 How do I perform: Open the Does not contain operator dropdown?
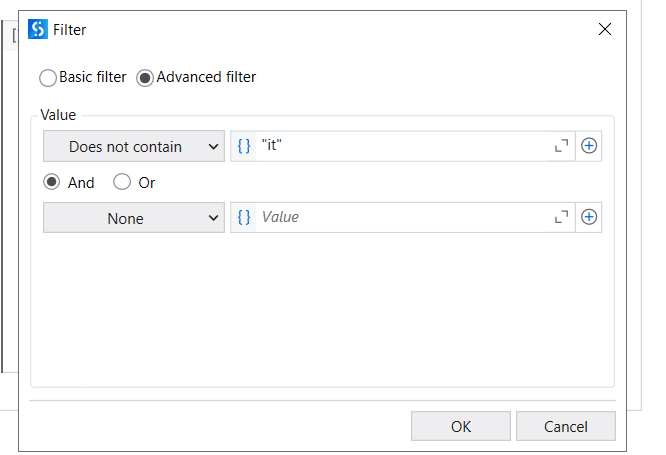click(x=134, y=146)
